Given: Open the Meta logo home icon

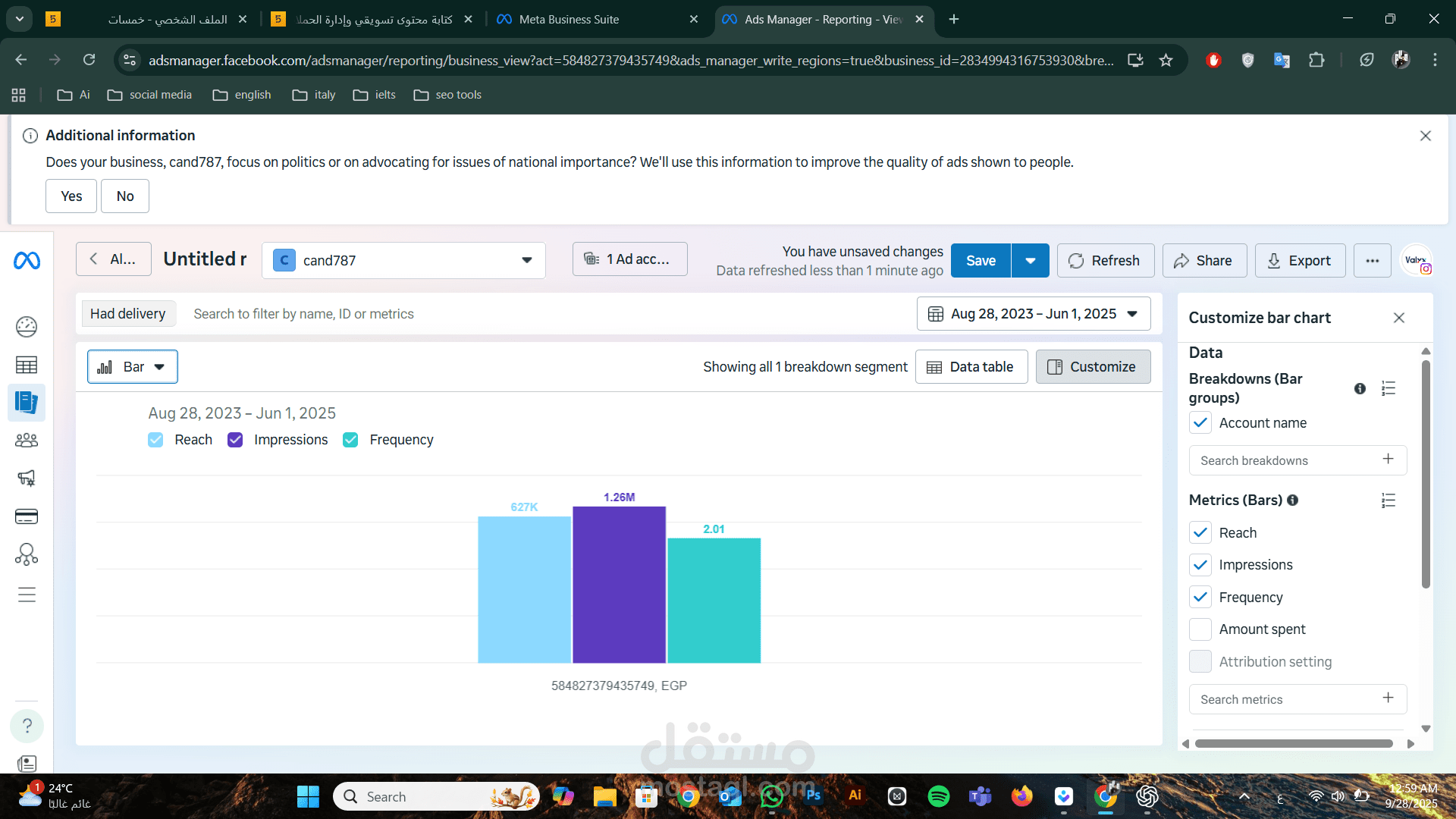Looking at the screenshot, I should (27, 261).
